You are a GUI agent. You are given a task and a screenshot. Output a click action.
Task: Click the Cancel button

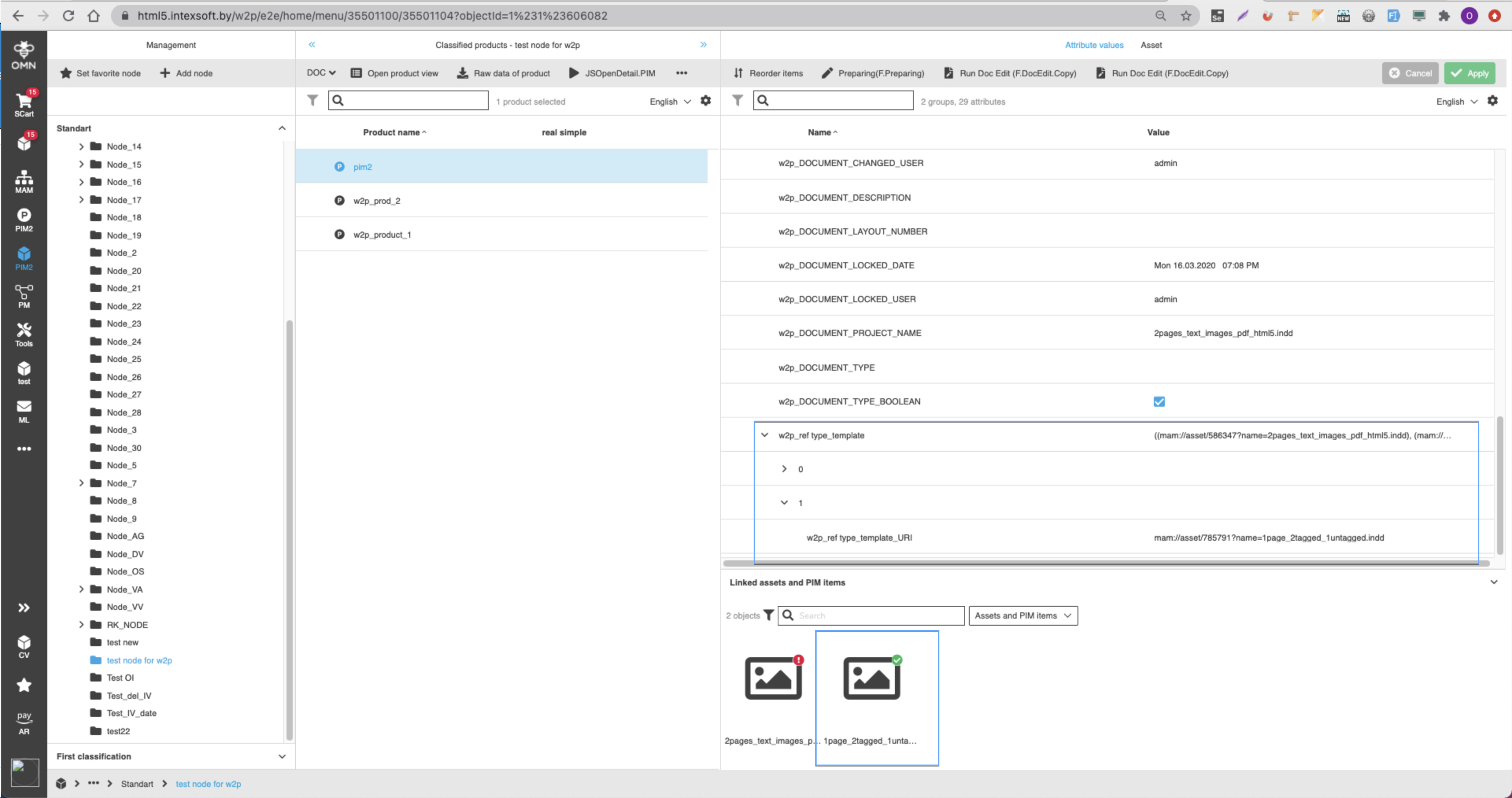pyautogui.click(x=1411, y=73)
